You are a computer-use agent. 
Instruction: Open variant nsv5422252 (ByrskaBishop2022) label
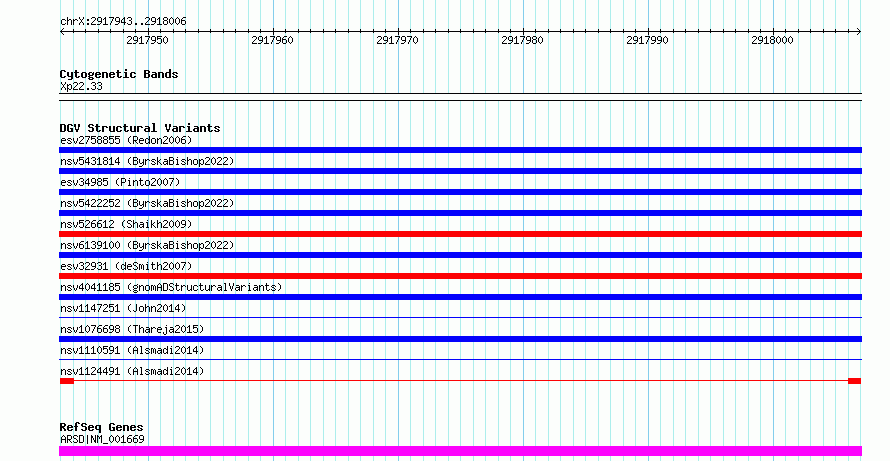(x=147, y=203)
